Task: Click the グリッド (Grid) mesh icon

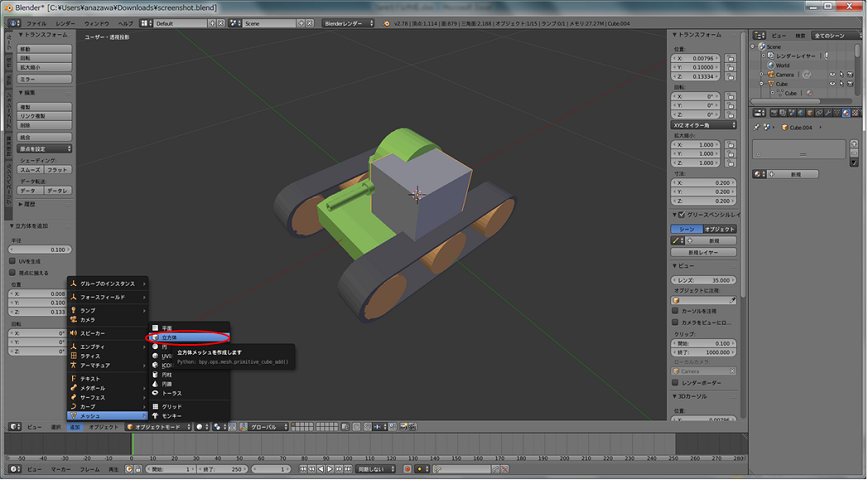Action: click(x=154, y=406)
